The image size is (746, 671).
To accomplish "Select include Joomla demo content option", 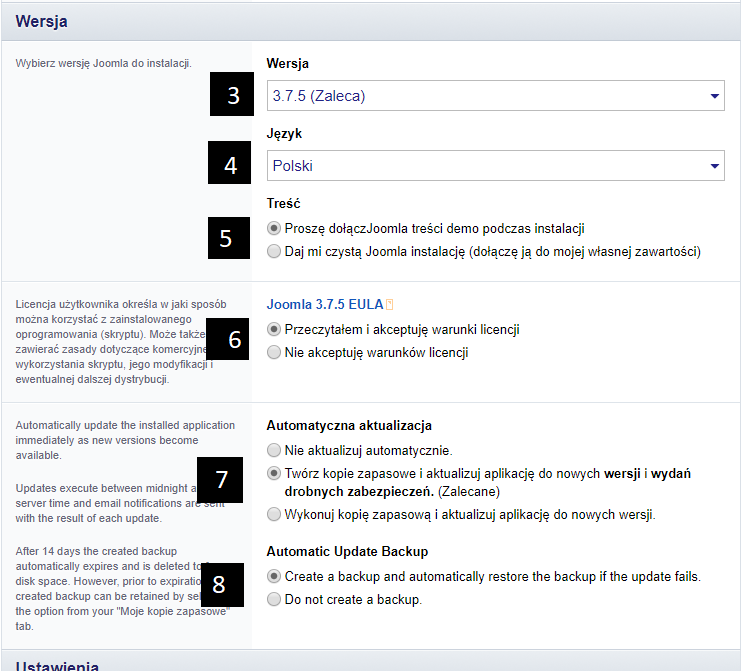I will [x=274, y=228].
